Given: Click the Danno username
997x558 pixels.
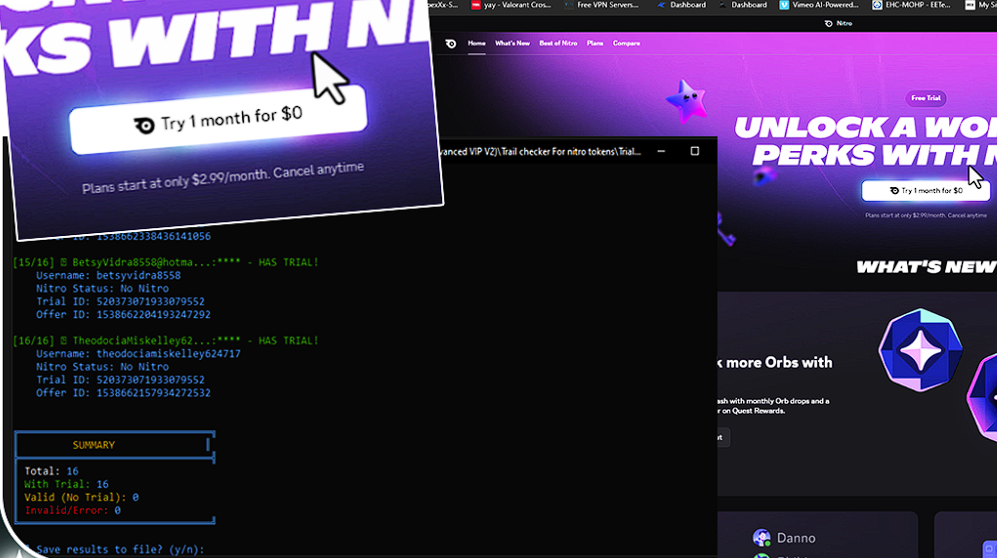Looking at the screenshot, I should coord(796,538).
